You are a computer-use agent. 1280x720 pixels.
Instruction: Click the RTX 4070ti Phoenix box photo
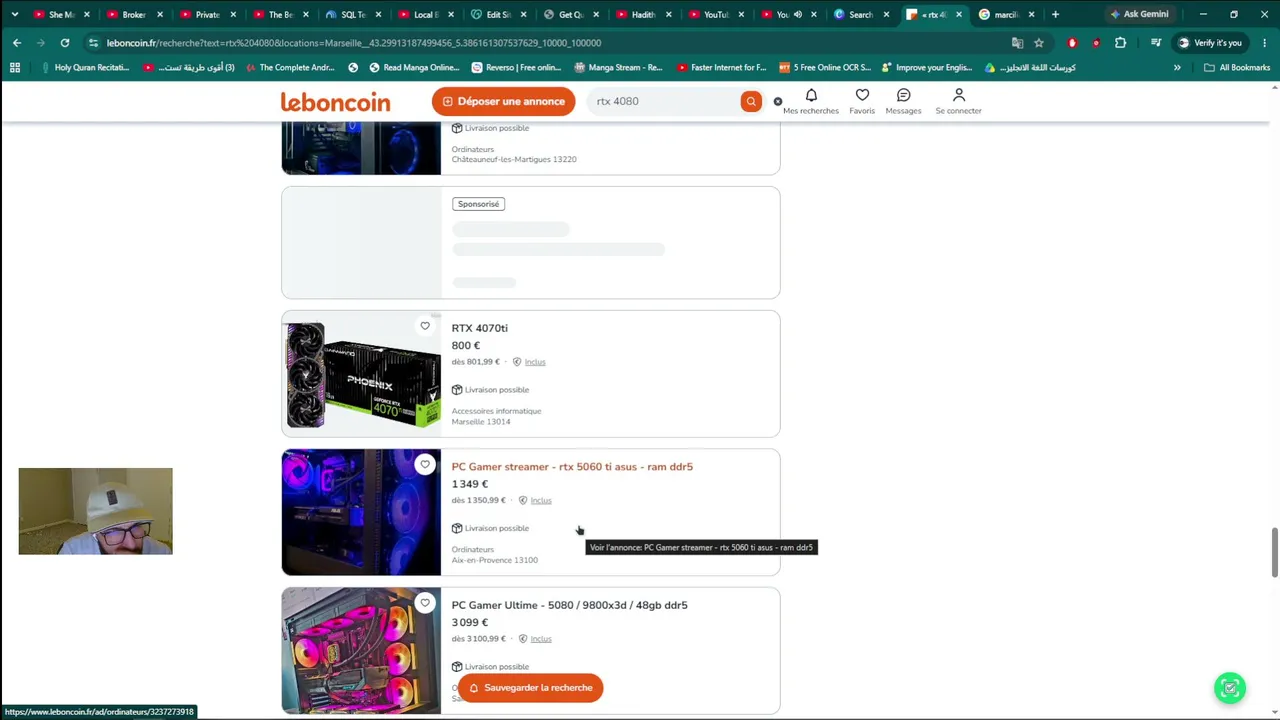tap(361, 374)
